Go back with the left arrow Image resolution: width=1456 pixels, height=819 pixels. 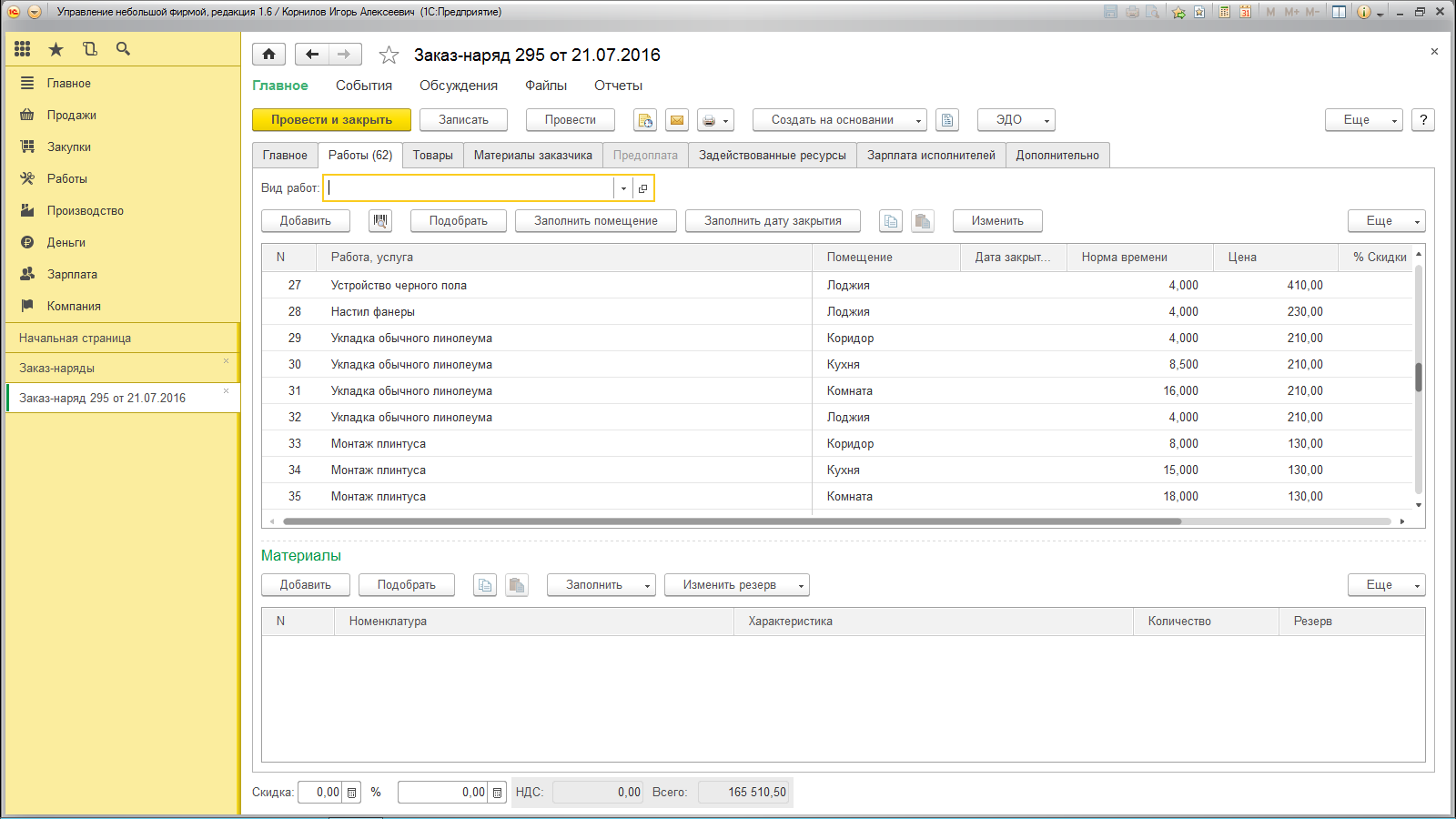pos(312,55)
